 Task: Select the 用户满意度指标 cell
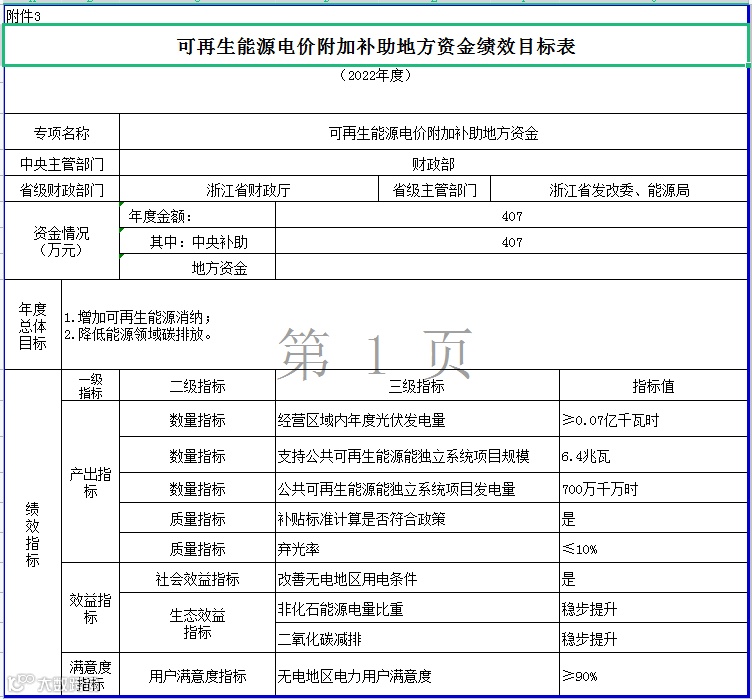click(198, 675)
